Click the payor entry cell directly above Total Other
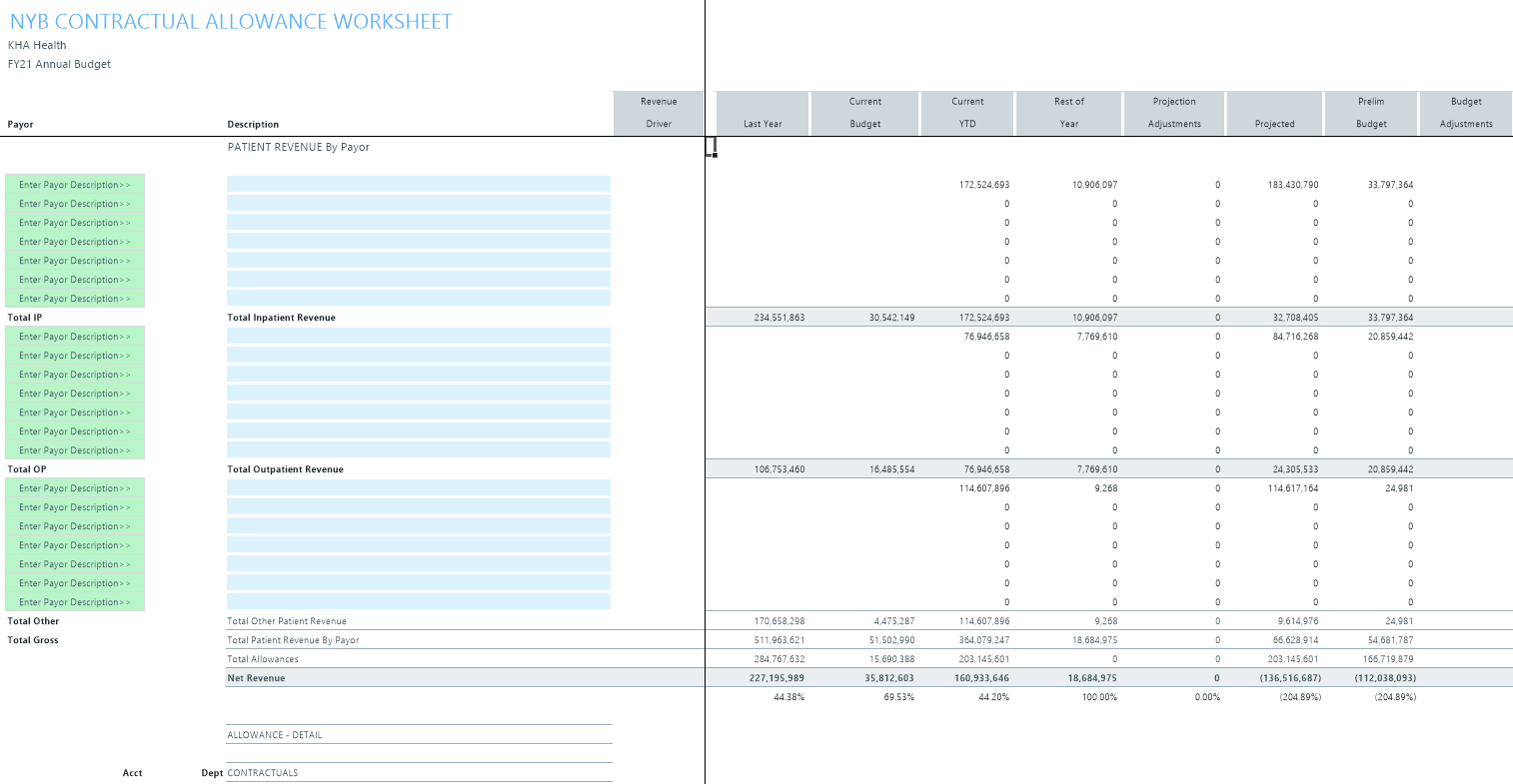The image size is (1513, 784). [75, 602]
